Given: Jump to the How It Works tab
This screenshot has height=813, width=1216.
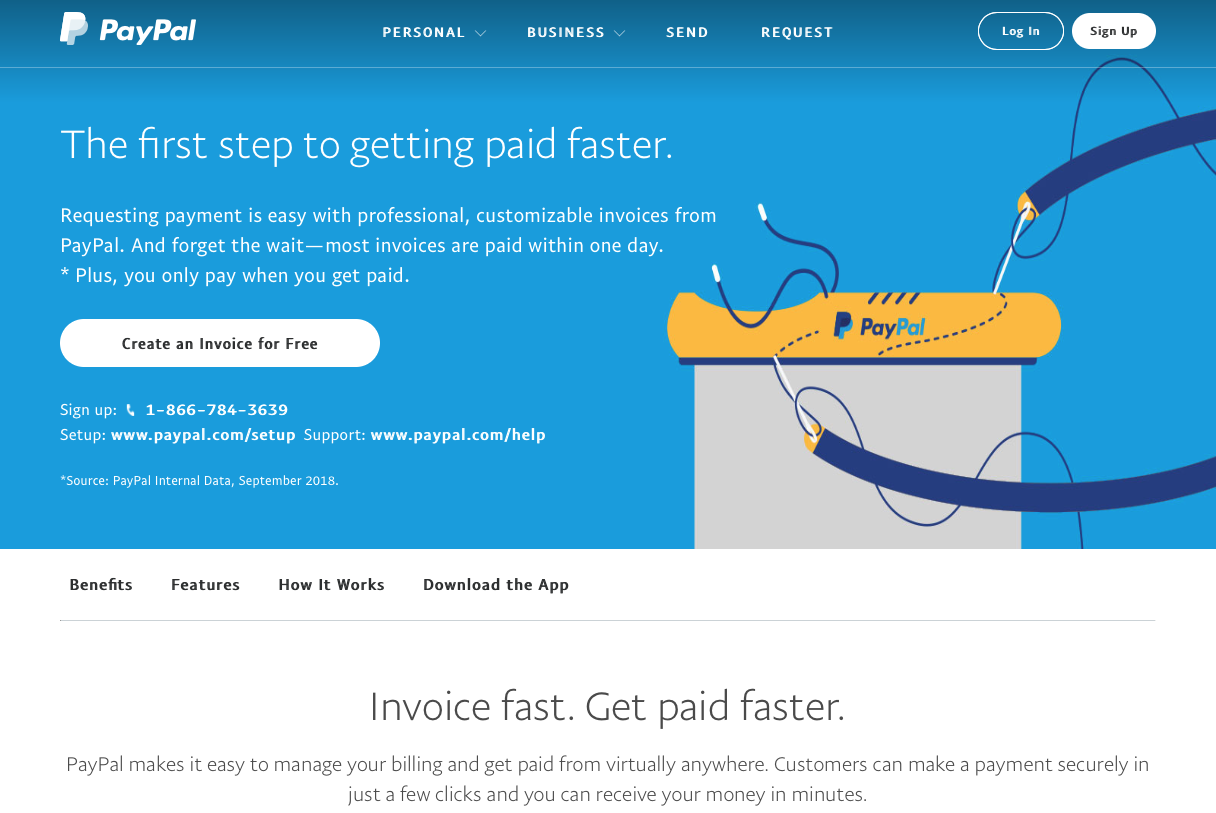Looking at the screenshot, I should (331, 585).
